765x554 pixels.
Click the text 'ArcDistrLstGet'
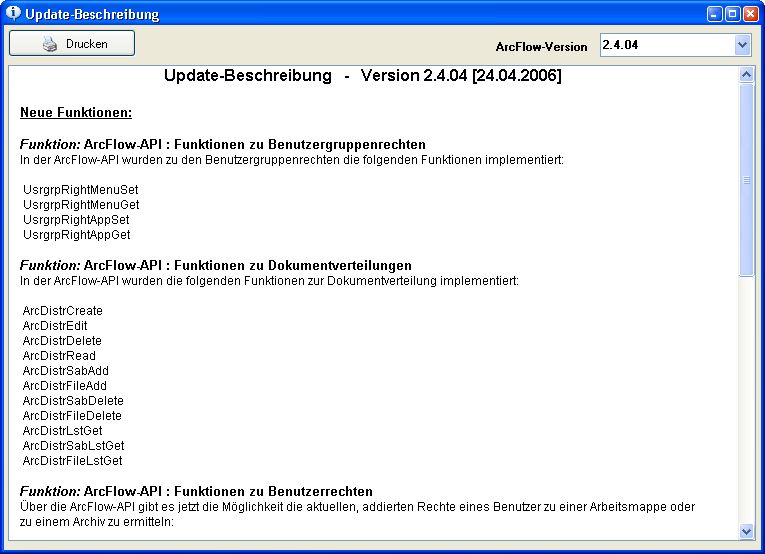62,431
